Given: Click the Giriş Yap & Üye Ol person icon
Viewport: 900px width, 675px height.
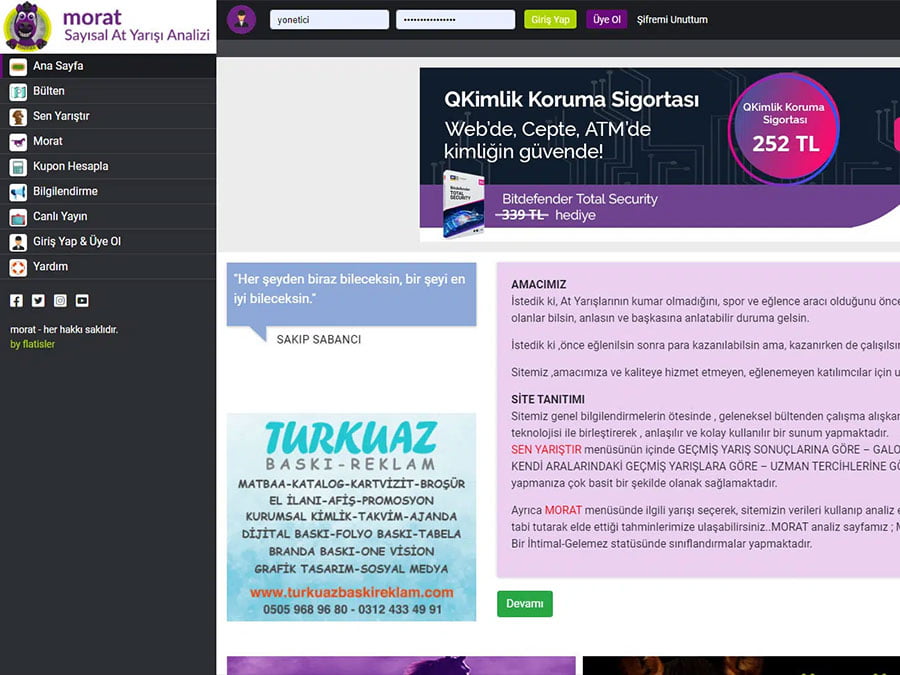Looking at the screenshot, I should click(18, 242).
